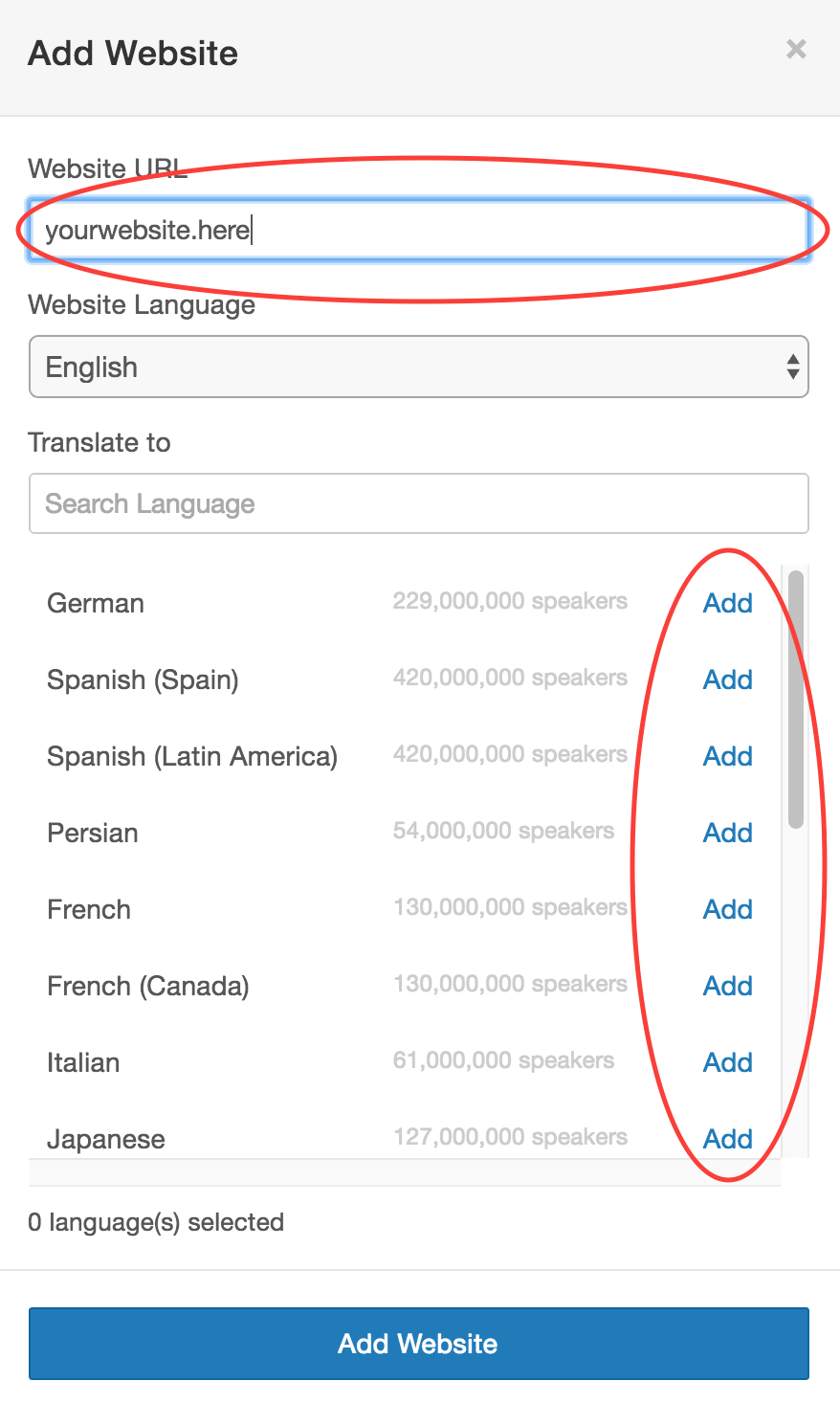Add German as a translation language
Image resolution: width=840 pixels, height=1403 pixels.
coord(727,603)
